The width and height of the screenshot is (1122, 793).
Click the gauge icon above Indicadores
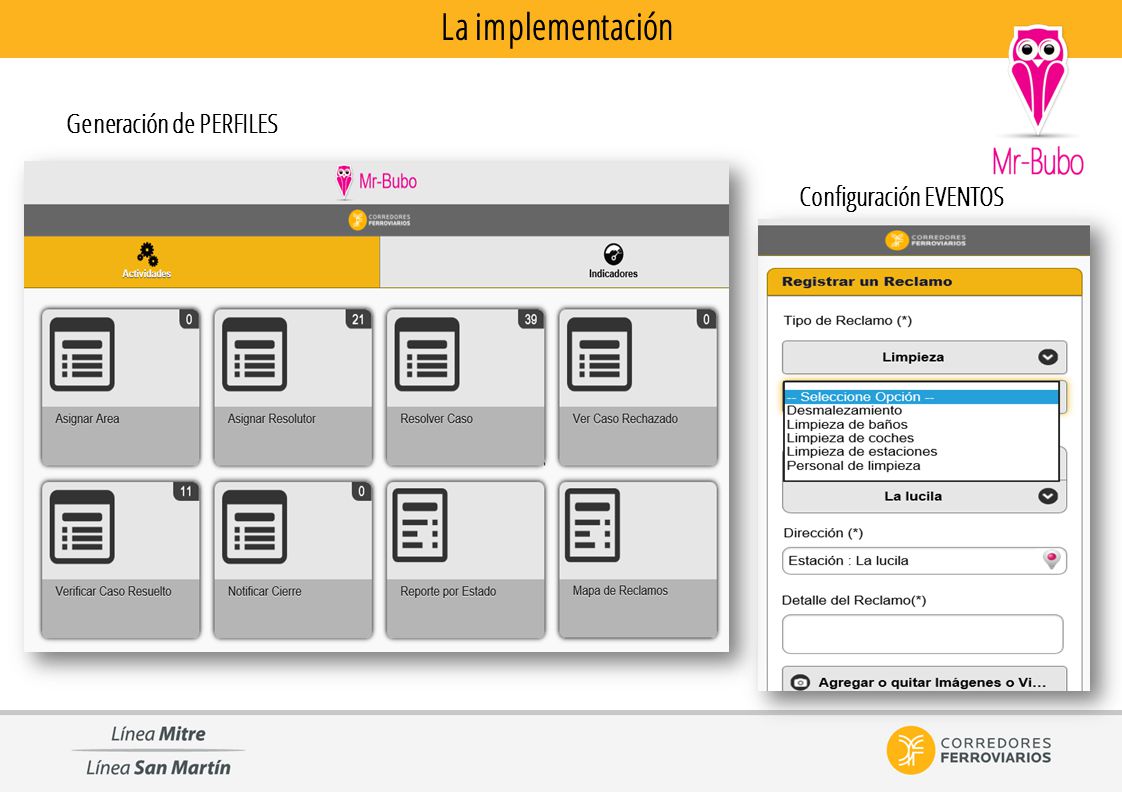[613, 254]
